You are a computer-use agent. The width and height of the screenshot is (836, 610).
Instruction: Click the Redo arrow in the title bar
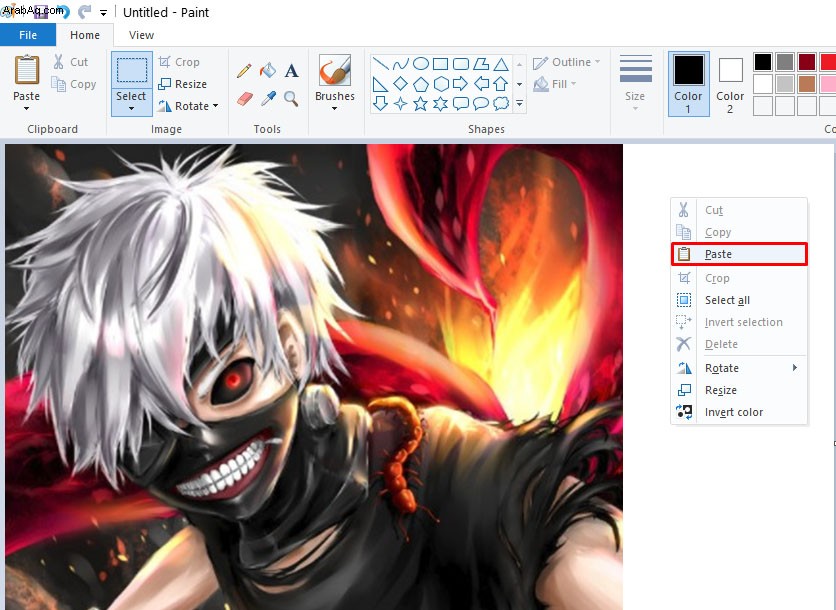pos(84,12)
